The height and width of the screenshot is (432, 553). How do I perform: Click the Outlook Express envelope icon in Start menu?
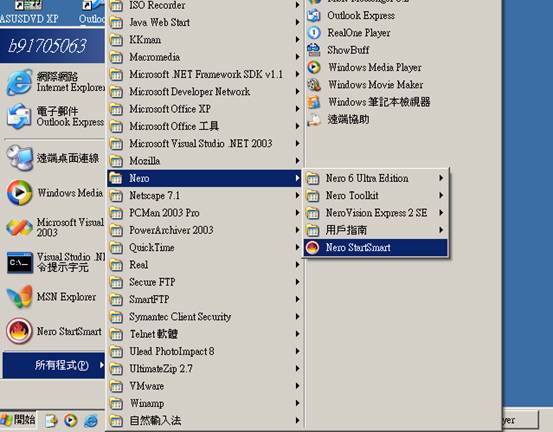pyautogui.click(x=19, y=116)
